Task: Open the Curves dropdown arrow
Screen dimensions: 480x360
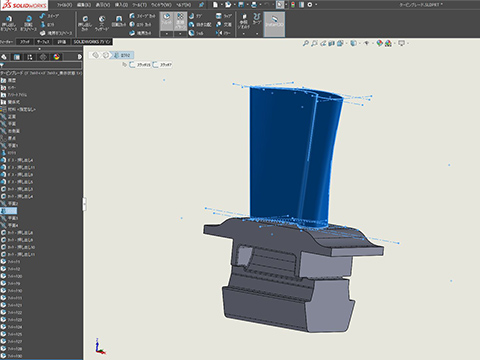Action: point(257,34)
